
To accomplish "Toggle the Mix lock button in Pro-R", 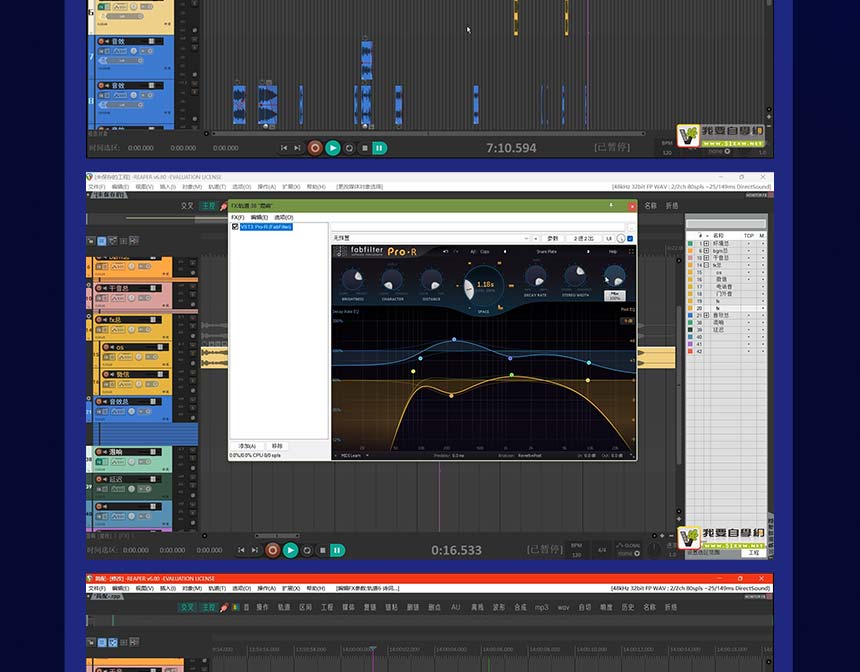I will click(615, 296).
